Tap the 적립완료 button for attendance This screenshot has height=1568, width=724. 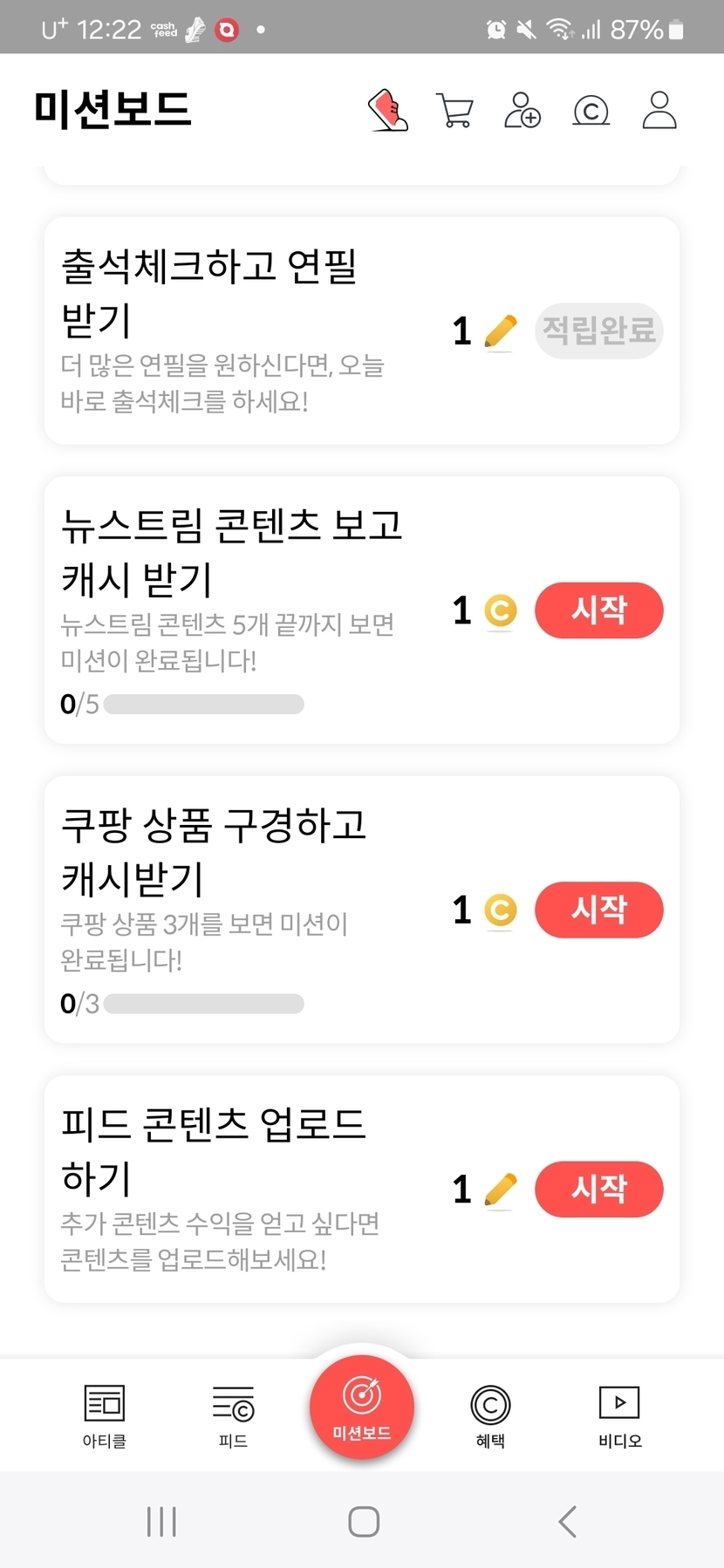pos(598,331)
